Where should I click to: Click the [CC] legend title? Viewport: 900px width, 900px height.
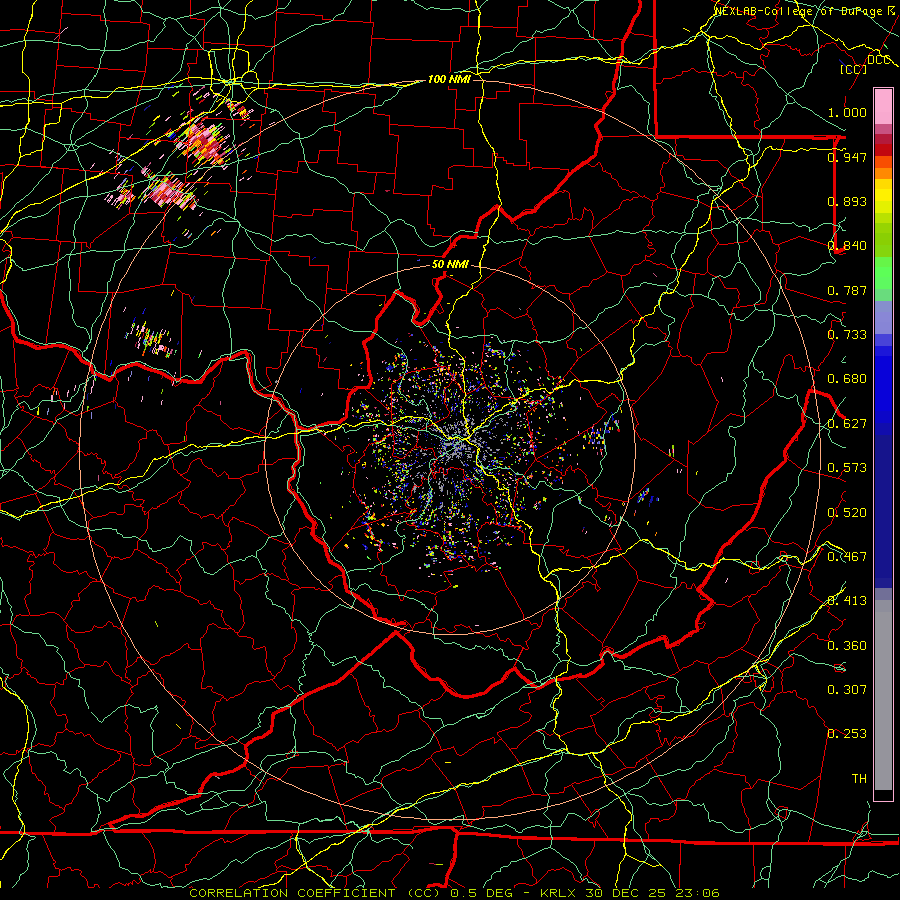coord(854,69)
